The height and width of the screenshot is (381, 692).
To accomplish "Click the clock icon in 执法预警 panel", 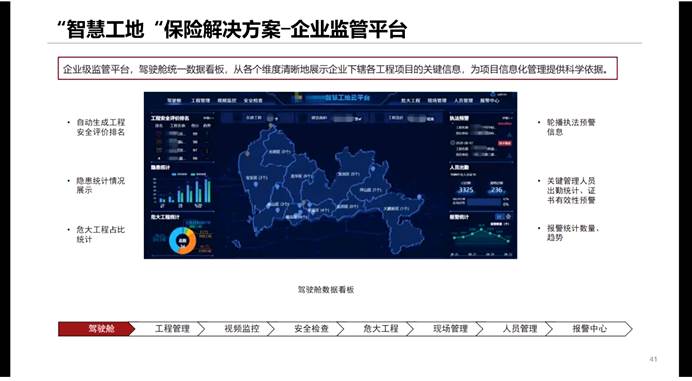I will [x=452, y=143].
